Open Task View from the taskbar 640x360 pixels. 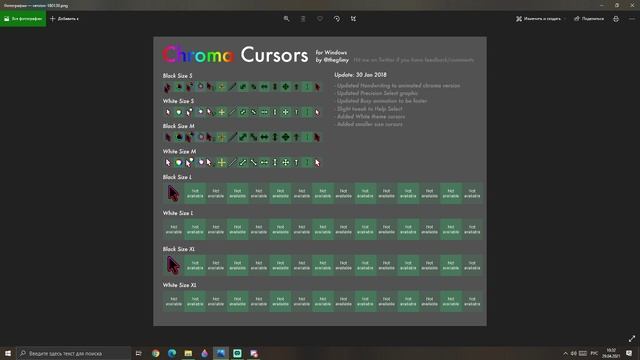139,353
